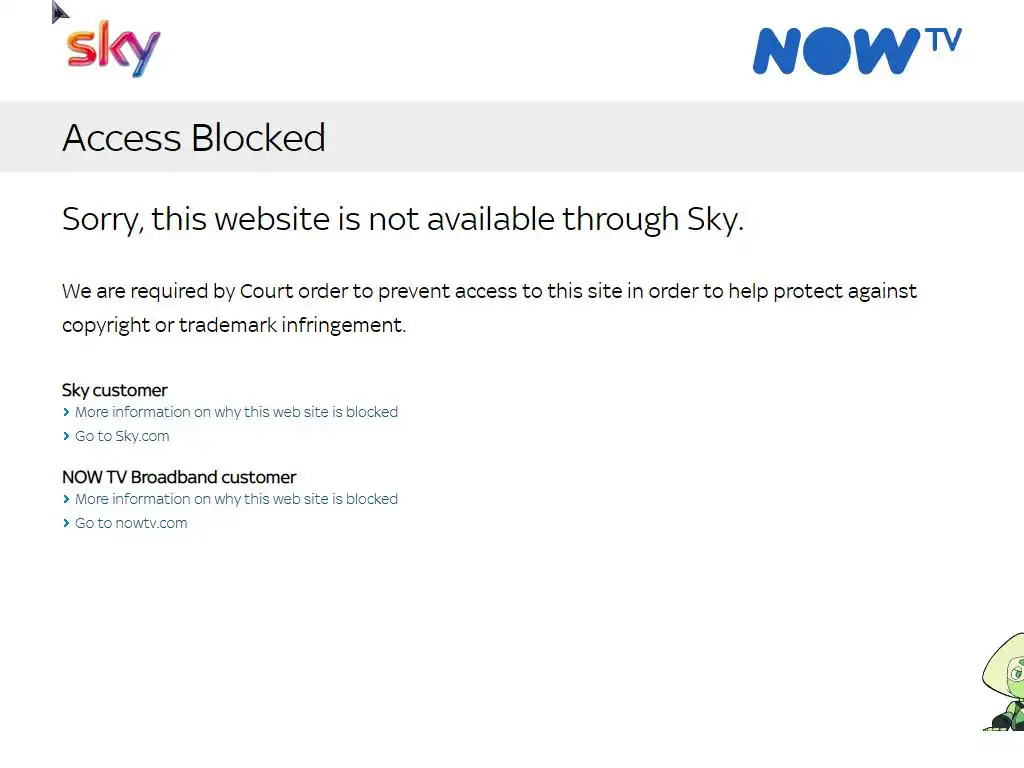Screen dimensions: 1024x768
Task: Open NOW TV's 'More information on why this web site is blocked' link
Action: pos(236,499)
